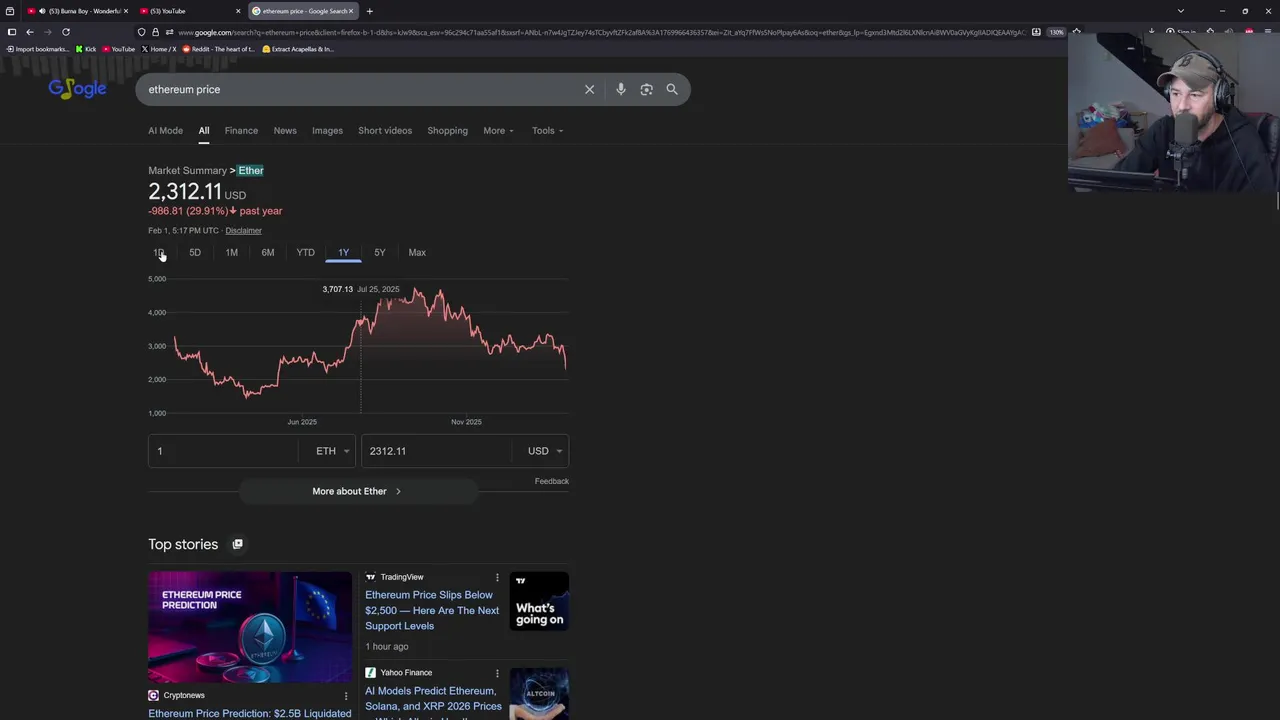This screenshot has height=720, width=1280.
Task: Clear the search box with the X icon
Action: coord(589,89)
